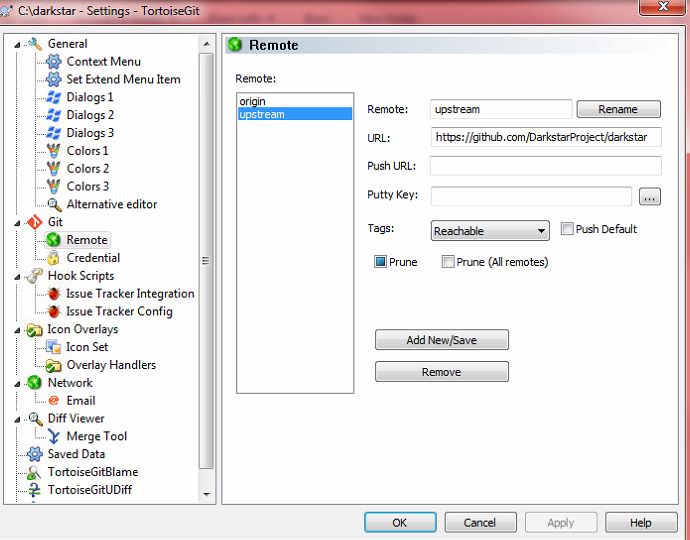690x540 pixels.
Task: Click the settings tree scrollbar thumb
Action: click(206, 261)
